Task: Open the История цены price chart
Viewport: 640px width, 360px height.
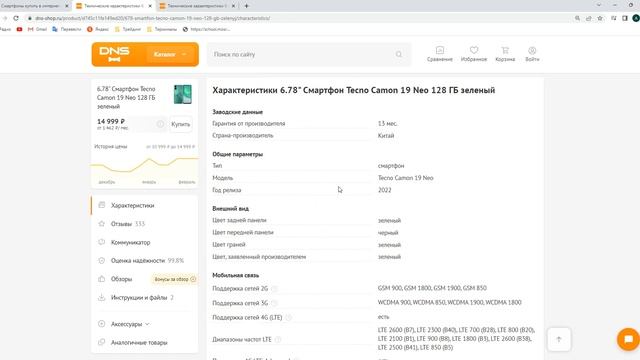Action: [145, 165]
